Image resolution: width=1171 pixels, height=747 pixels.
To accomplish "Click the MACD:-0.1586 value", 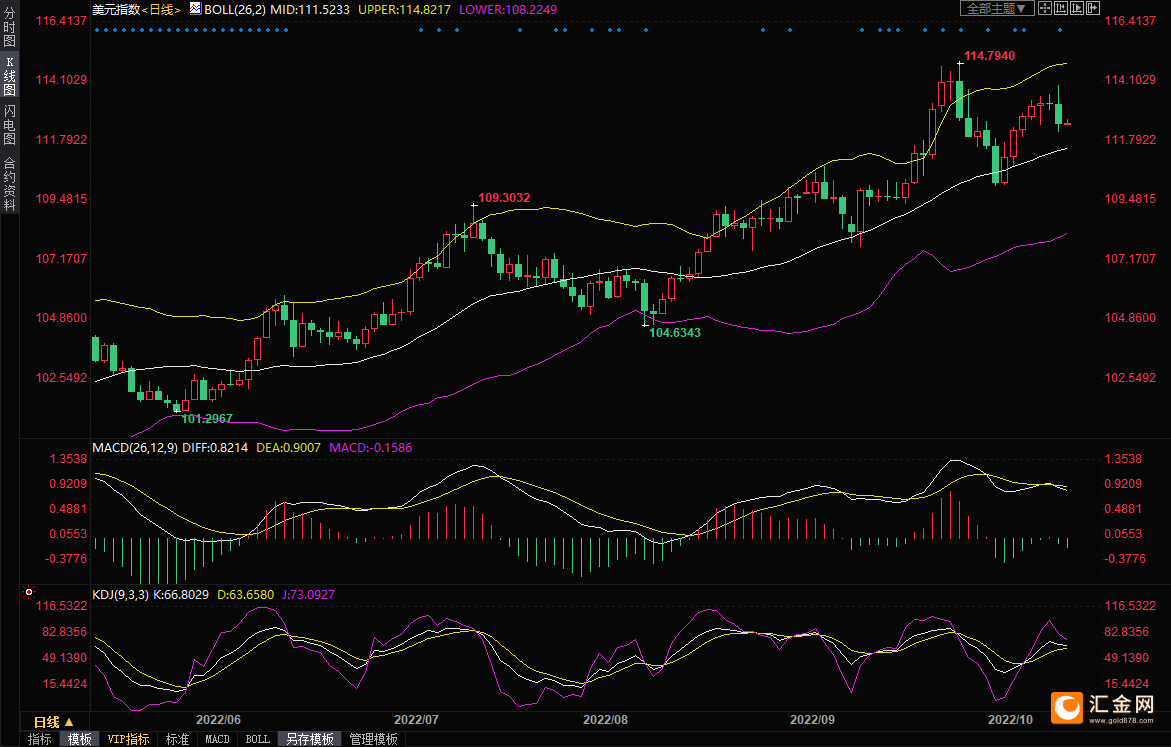I will coord(370,447).
